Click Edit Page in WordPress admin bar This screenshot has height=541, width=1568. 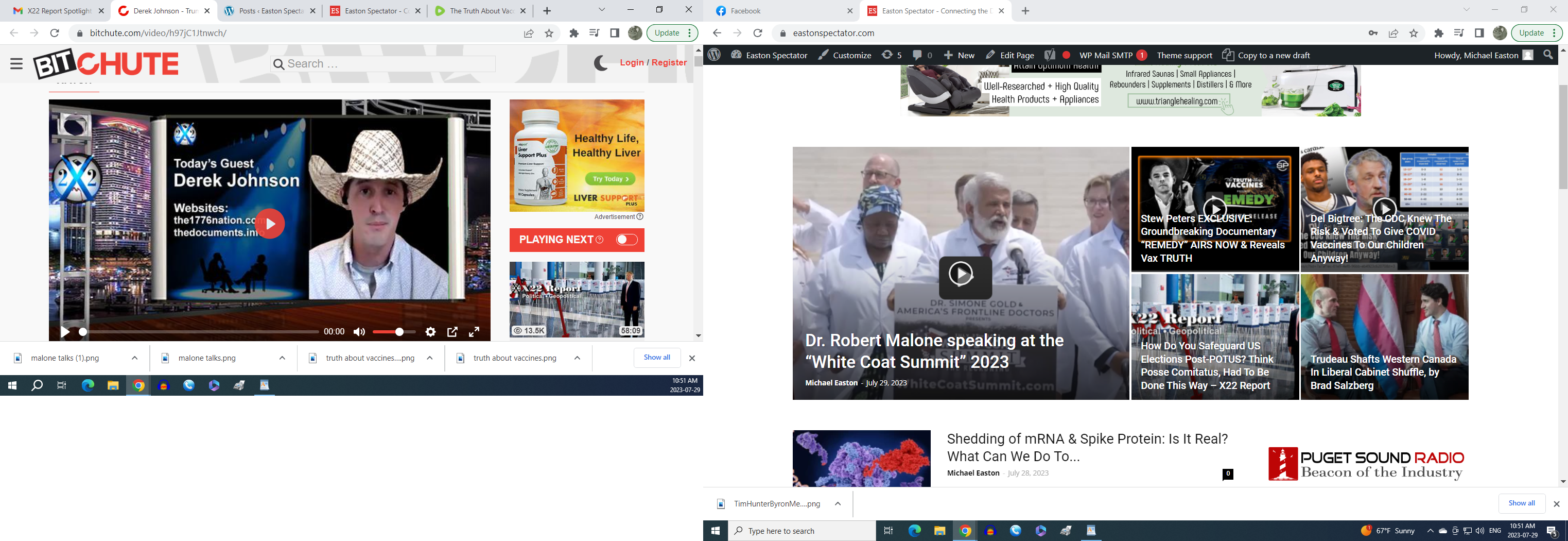[x=1010, y=56]
